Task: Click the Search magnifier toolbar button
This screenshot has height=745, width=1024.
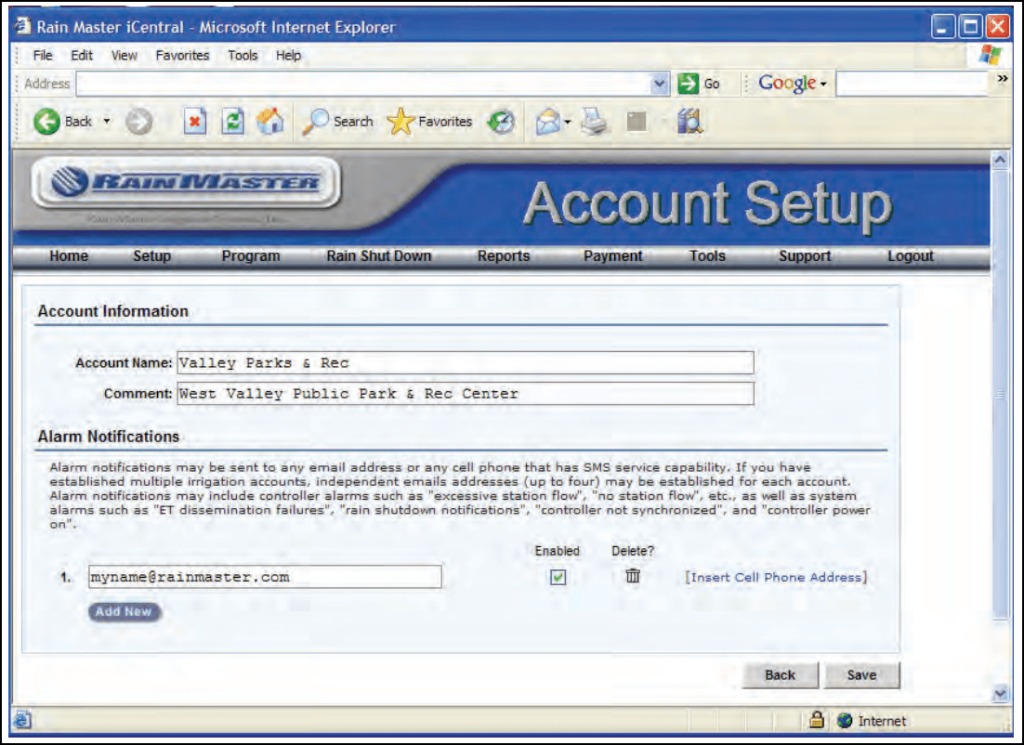Action: (338, 121)
